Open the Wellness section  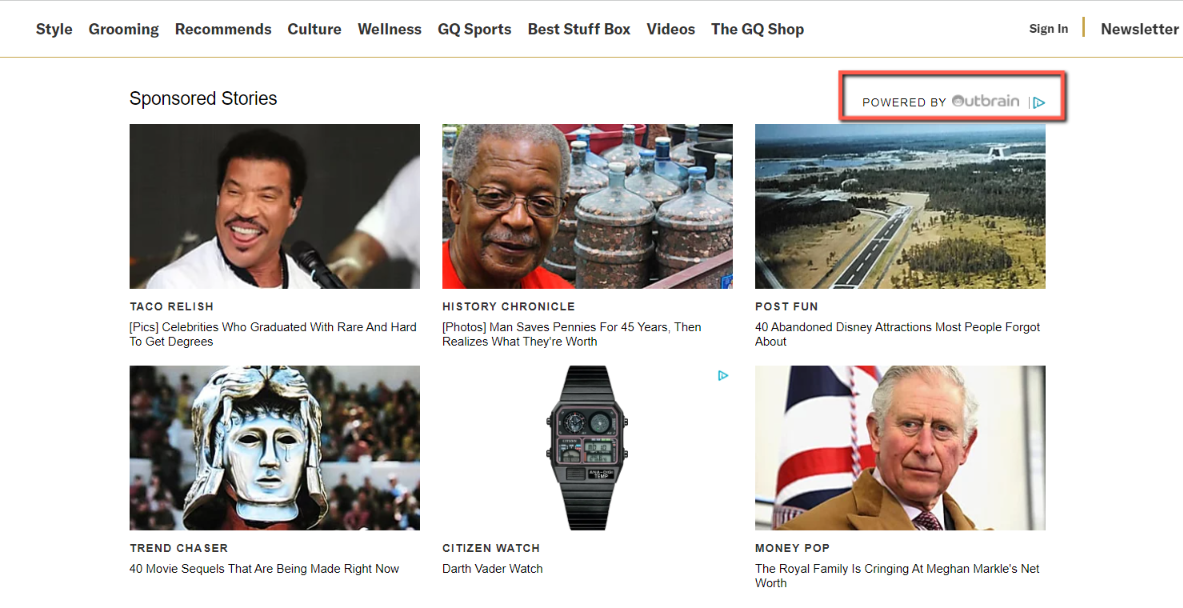click(389, 29)
